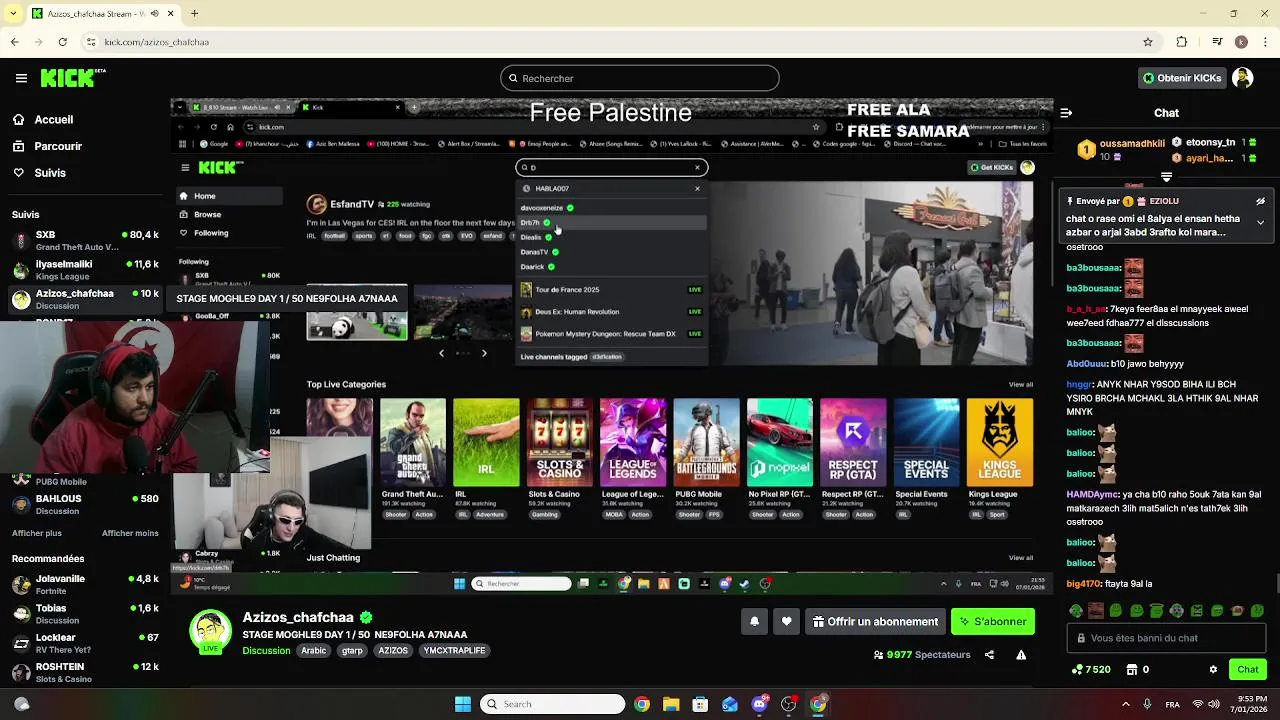Toggle notifications with the bell icon
The image size is (1280, 720).
pyautogui.click(x=755, y=622)
